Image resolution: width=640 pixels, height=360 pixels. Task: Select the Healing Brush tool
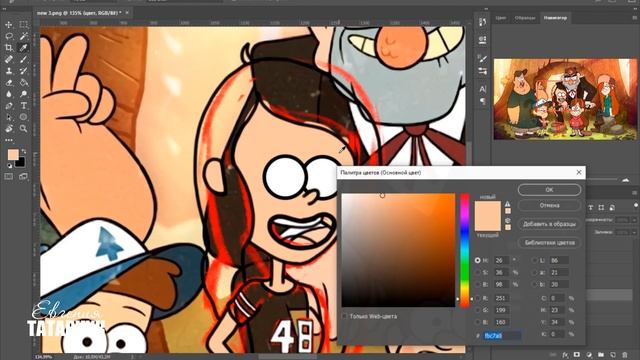pyautogui.click(x=9, y=60)
